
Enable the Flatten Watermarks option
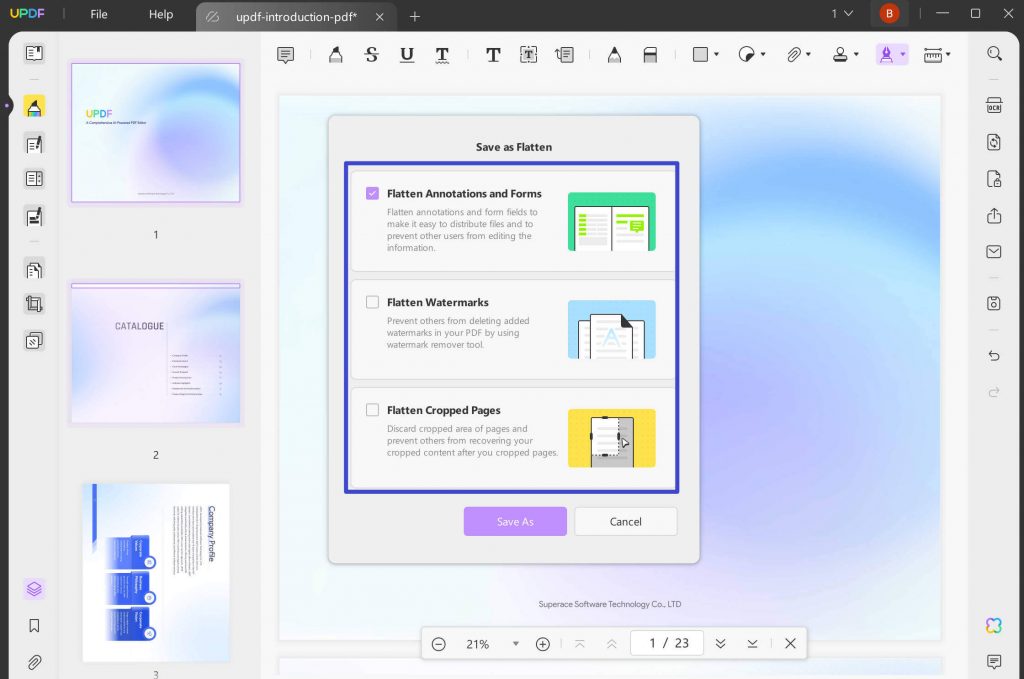(373, 302)
